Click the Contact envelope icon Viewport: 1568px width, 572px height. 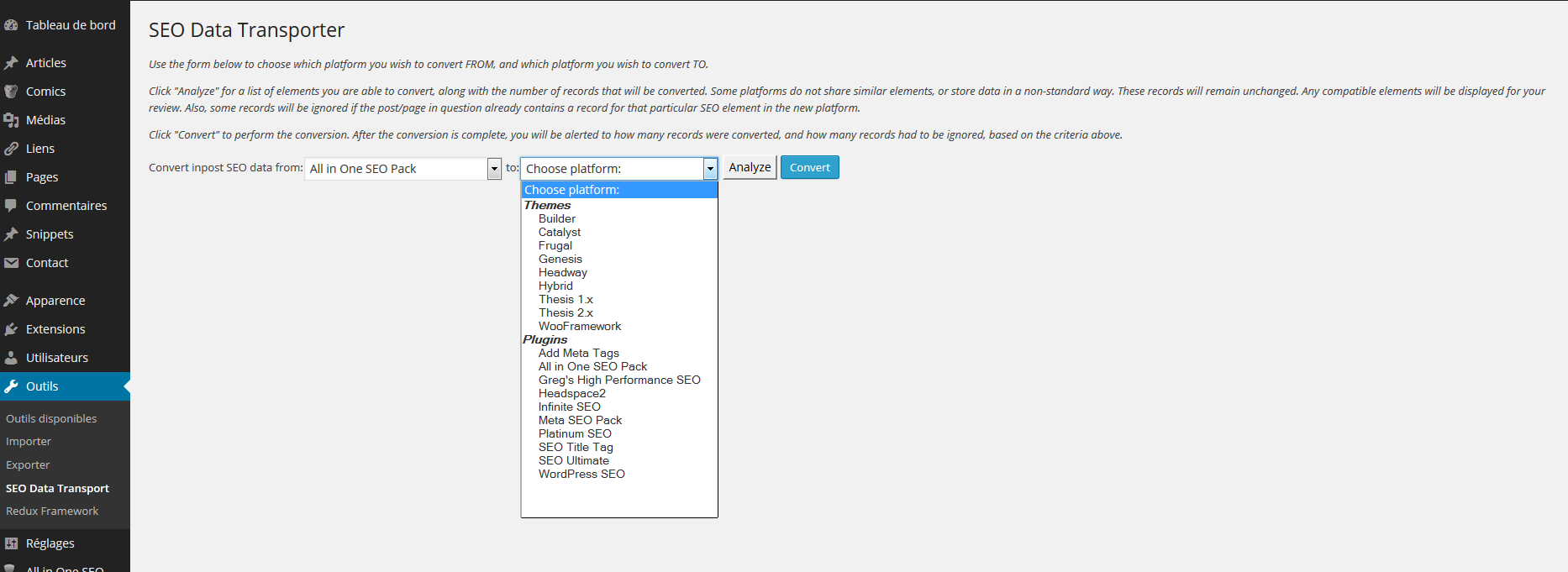(x=11, y=263)
